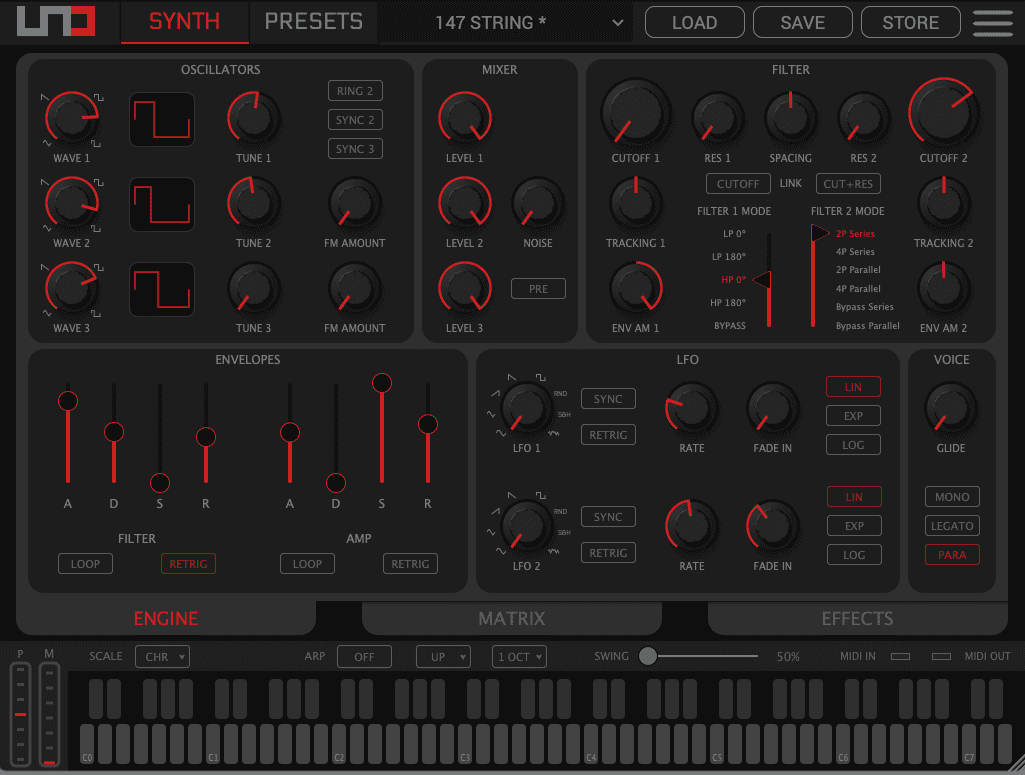
Task: Toggle the SYNC 3 oscillator button
Action: click(x=355, y=149)
